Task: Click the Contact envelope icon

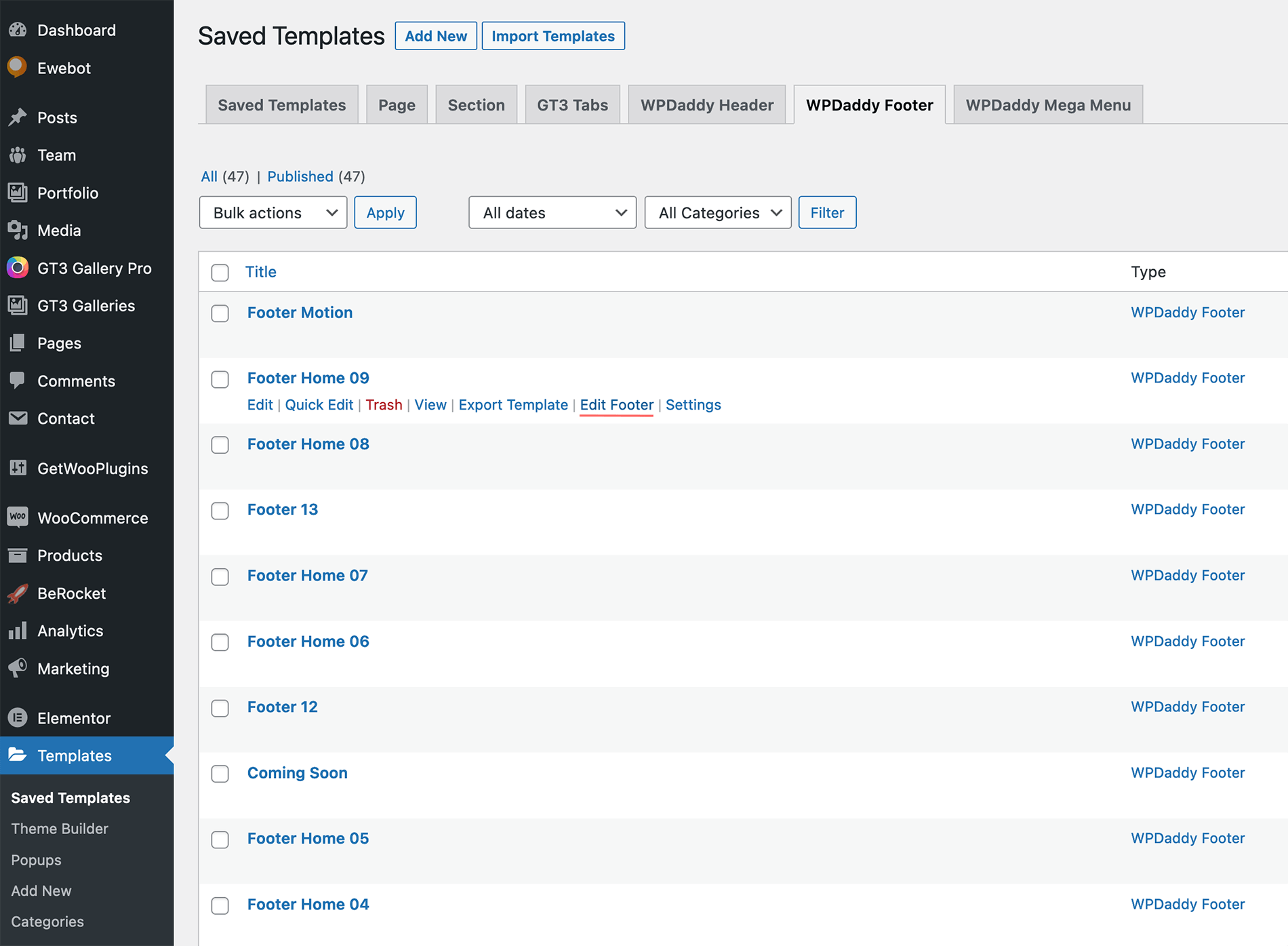Action: coord(18,418)
